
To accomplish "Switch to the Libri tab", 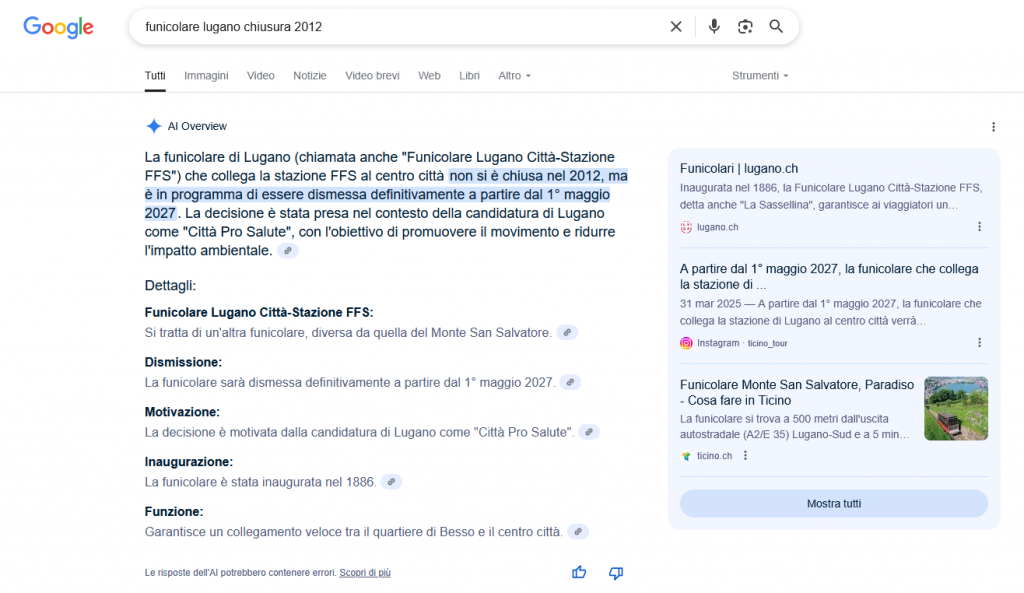I will 469,76.
